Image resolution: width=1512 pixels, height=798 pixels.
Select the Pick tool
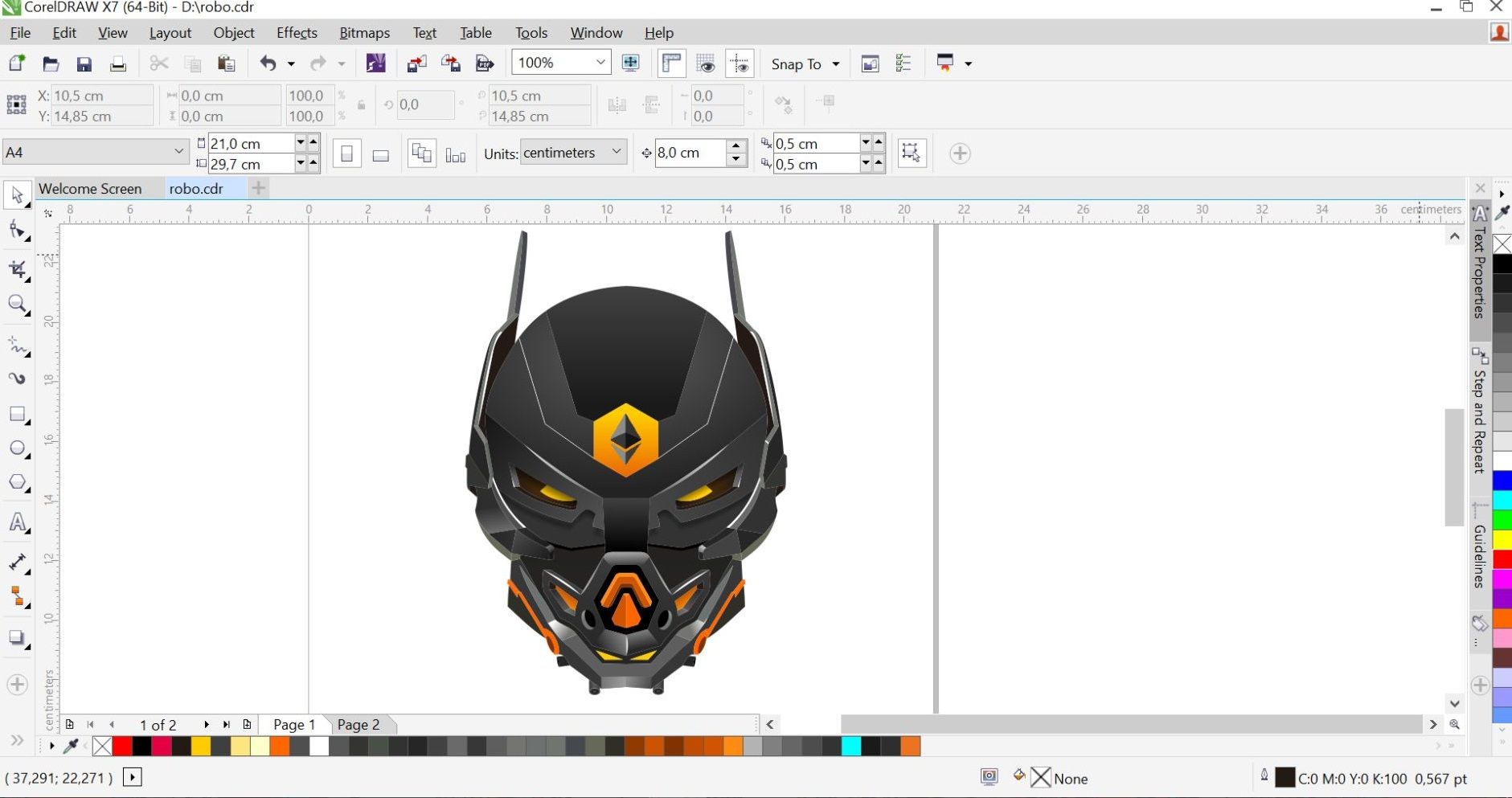17,195
